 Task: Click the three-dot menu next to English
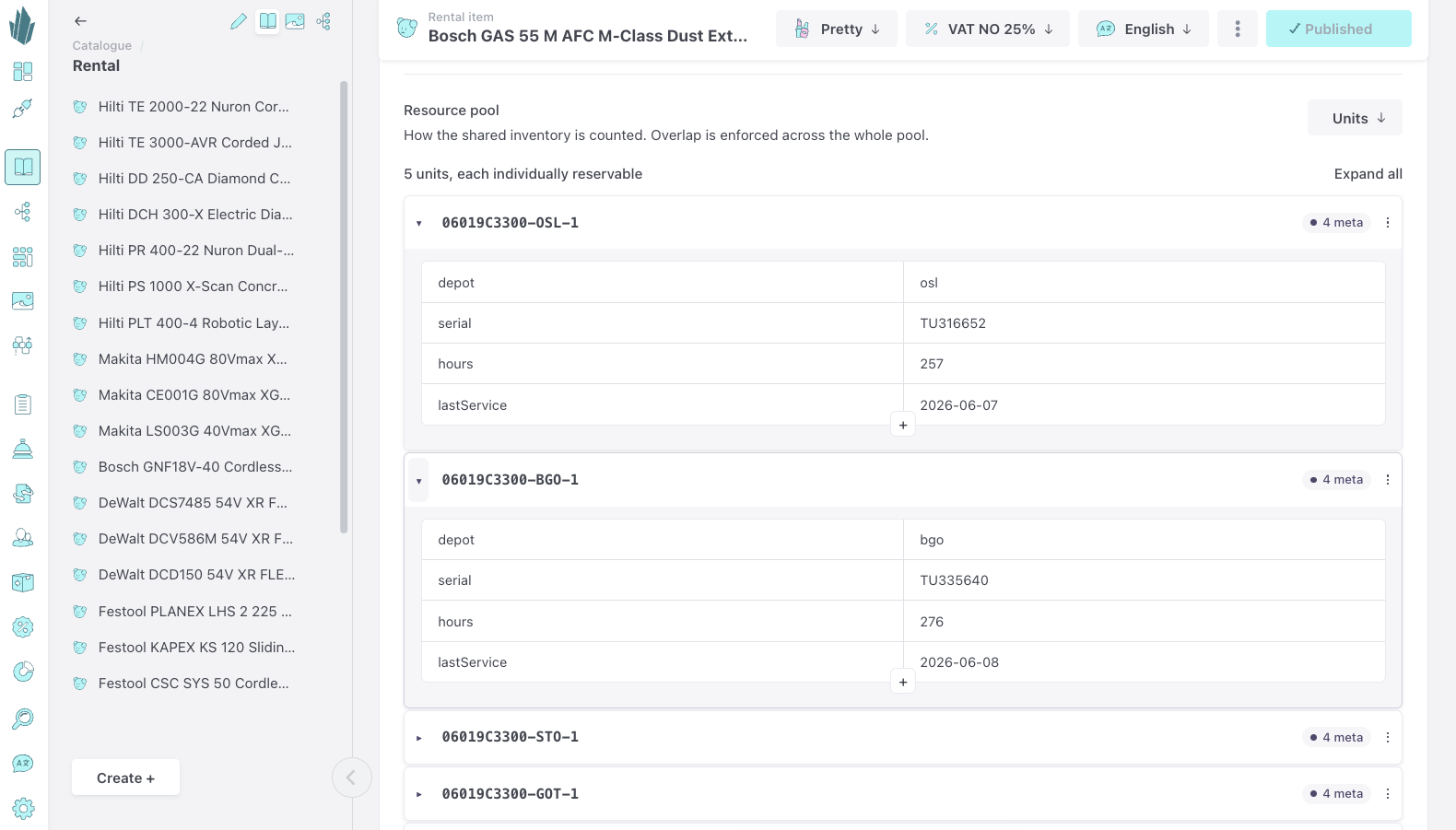pyautogui.click(x=1238, y=29)
